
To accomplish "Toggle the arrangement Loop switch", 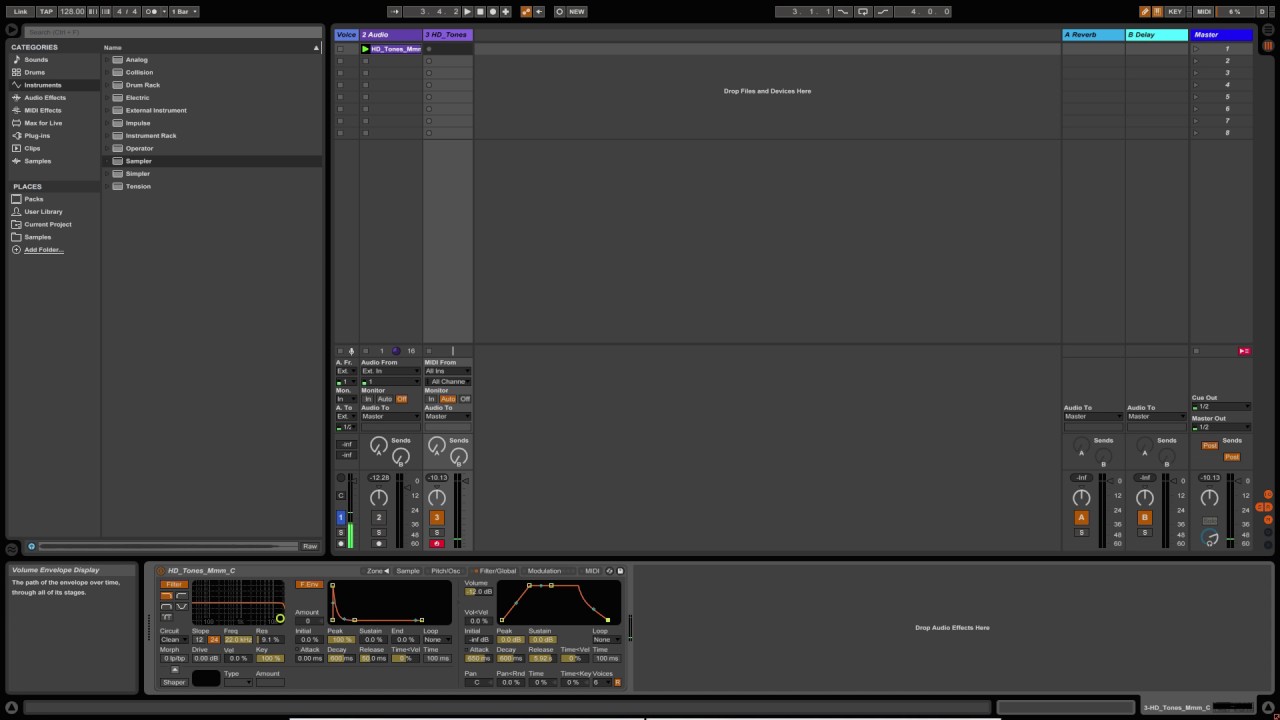I will (x=863, y=12).
